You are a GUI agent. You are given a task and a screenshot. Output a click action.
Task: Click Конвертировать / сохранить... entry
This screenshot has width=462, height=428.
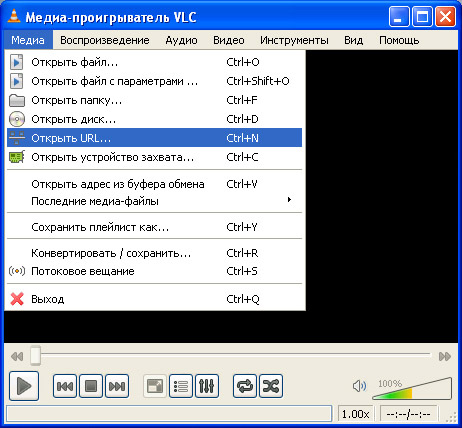(x=154, y=253)
